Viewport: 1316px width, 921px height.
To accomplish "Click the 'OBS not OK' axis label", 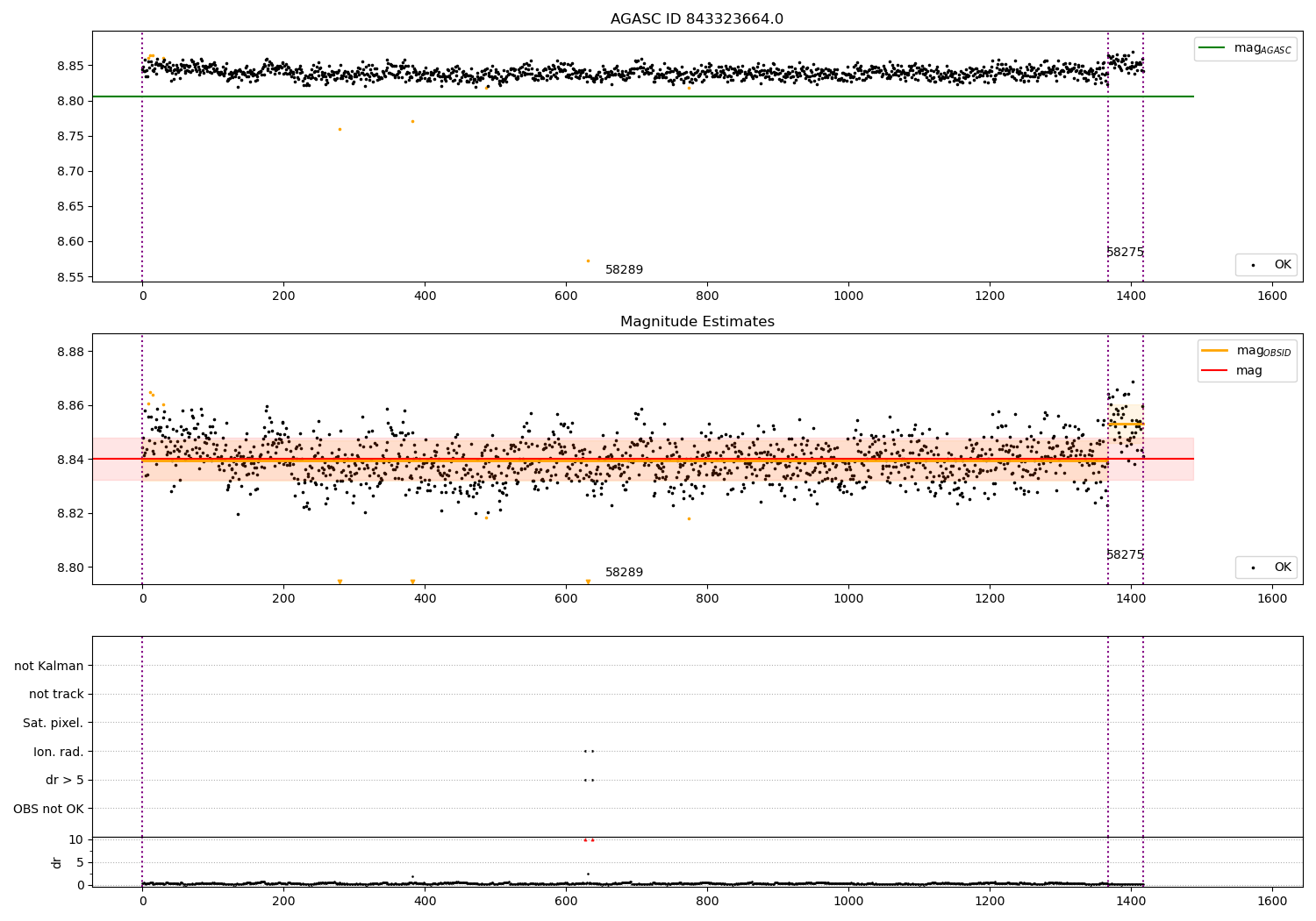I will pos(48,809).
